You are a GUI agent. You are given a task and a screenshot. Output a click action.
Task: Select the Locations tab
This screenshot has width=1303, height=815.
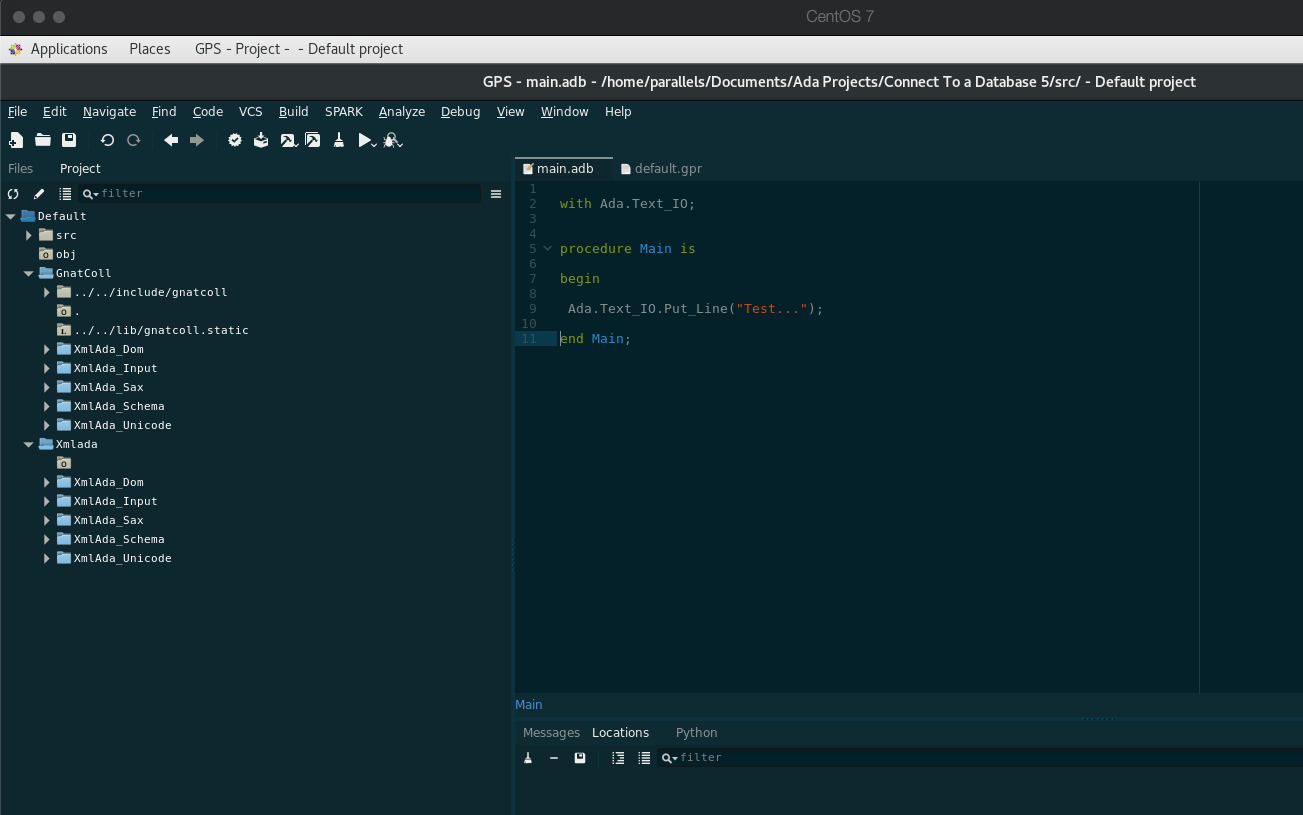click(x=620, y=733)
